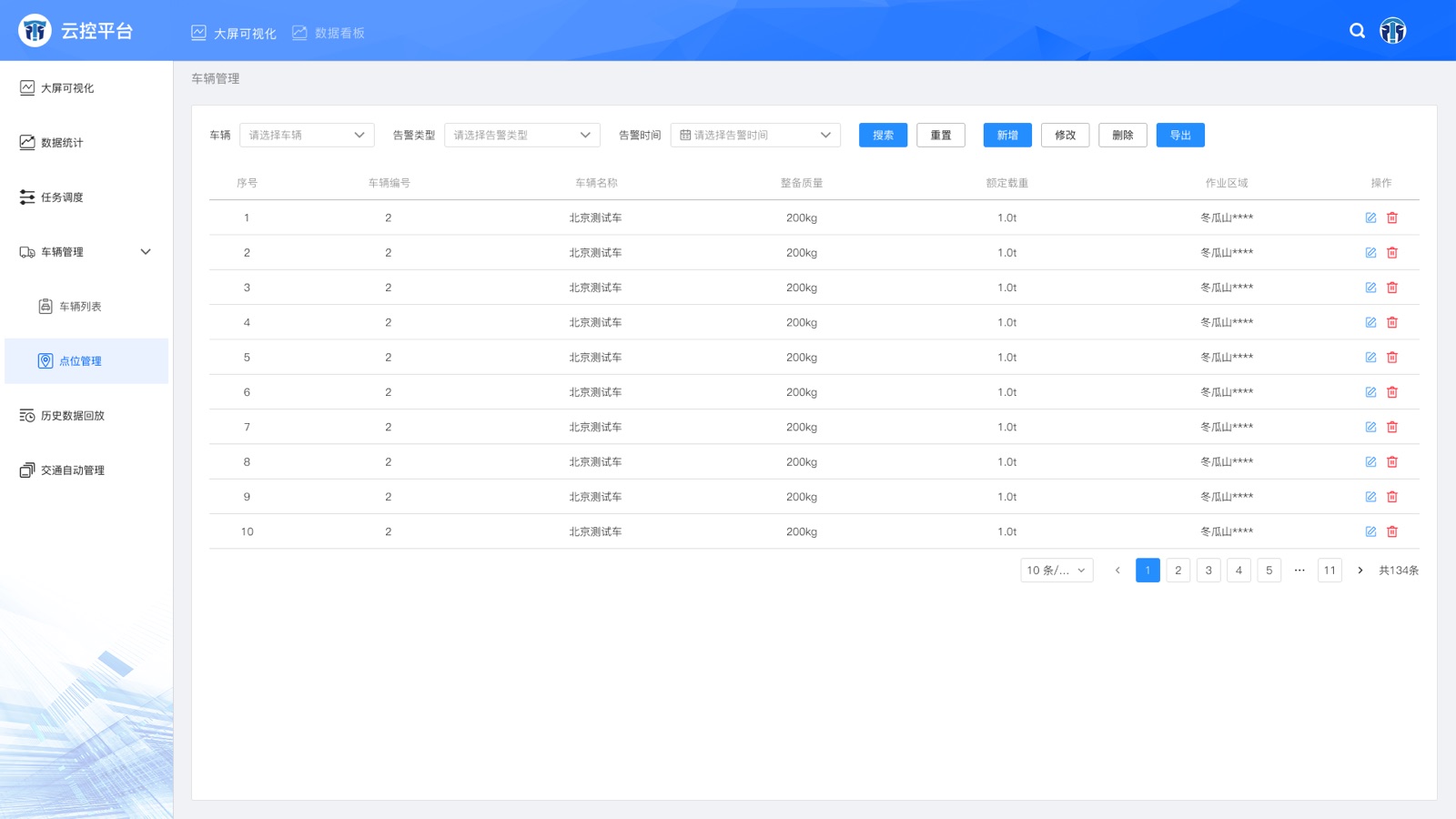Click the search magnifier icon in header

pos(1357,31)
